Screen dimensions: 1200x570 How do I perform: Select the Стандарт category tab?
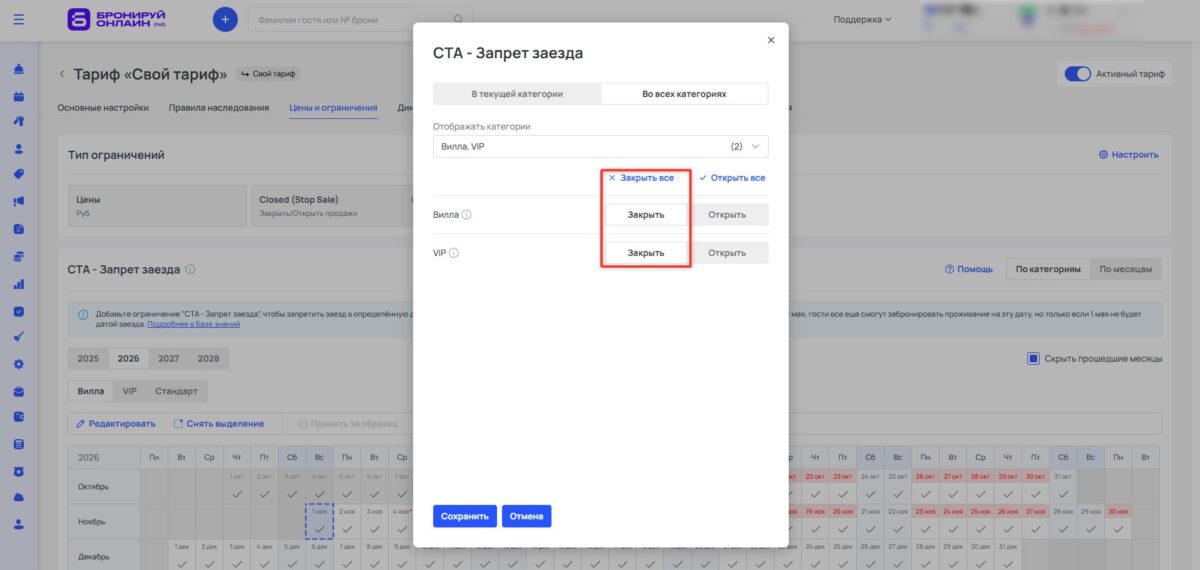point(176,391)
